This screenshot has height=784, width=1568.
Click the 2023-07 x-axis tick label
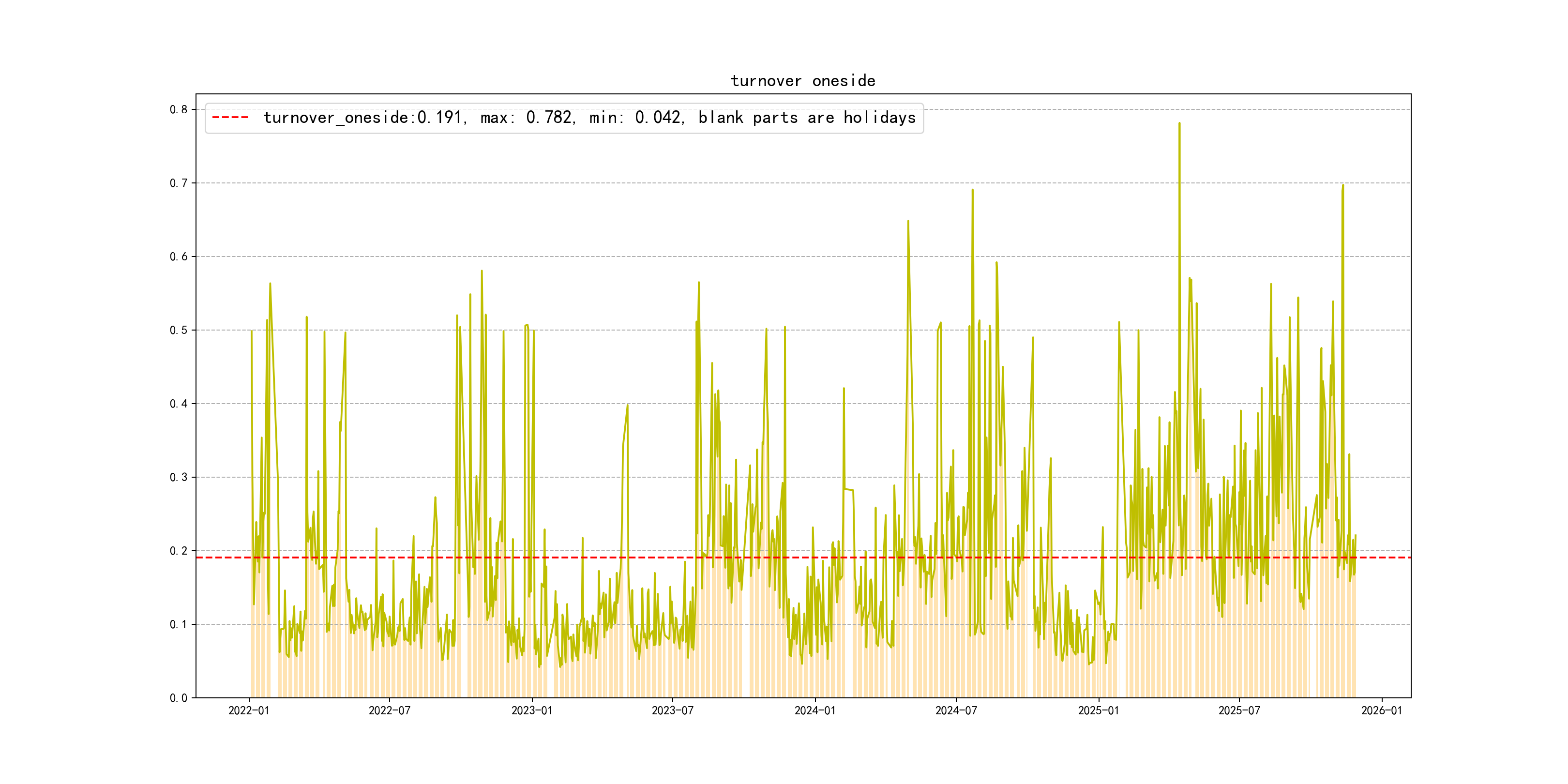[x=672, y=710]
